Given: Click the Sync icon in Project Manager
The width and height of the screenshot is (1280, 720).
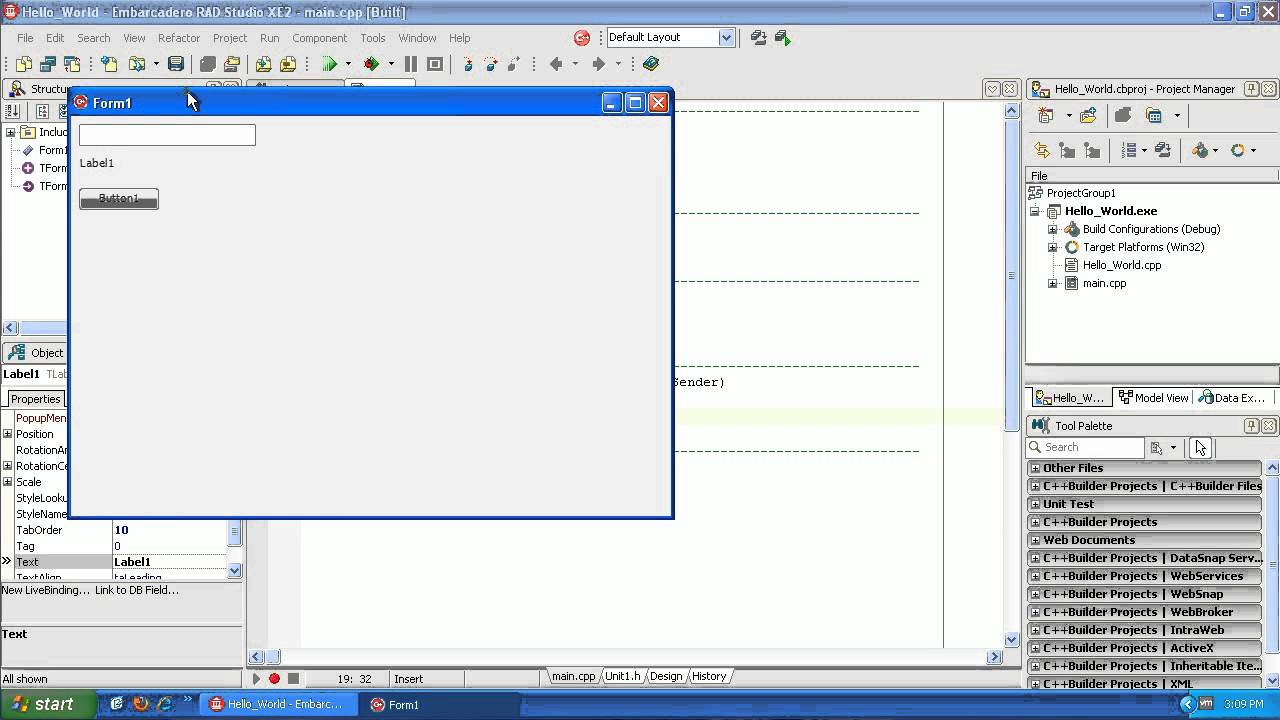Looking at the screenshot, I should pos(1042,150).
